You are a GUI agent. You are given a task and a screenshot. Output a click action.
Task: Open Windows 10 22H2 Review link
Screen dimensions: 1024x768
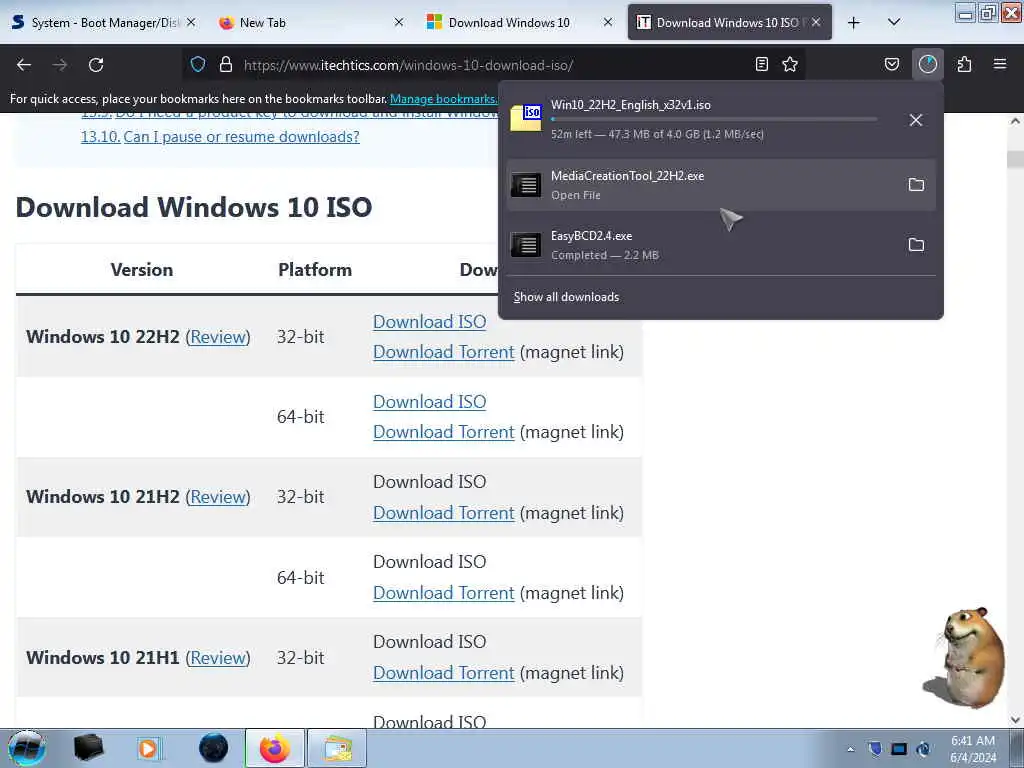218,336
